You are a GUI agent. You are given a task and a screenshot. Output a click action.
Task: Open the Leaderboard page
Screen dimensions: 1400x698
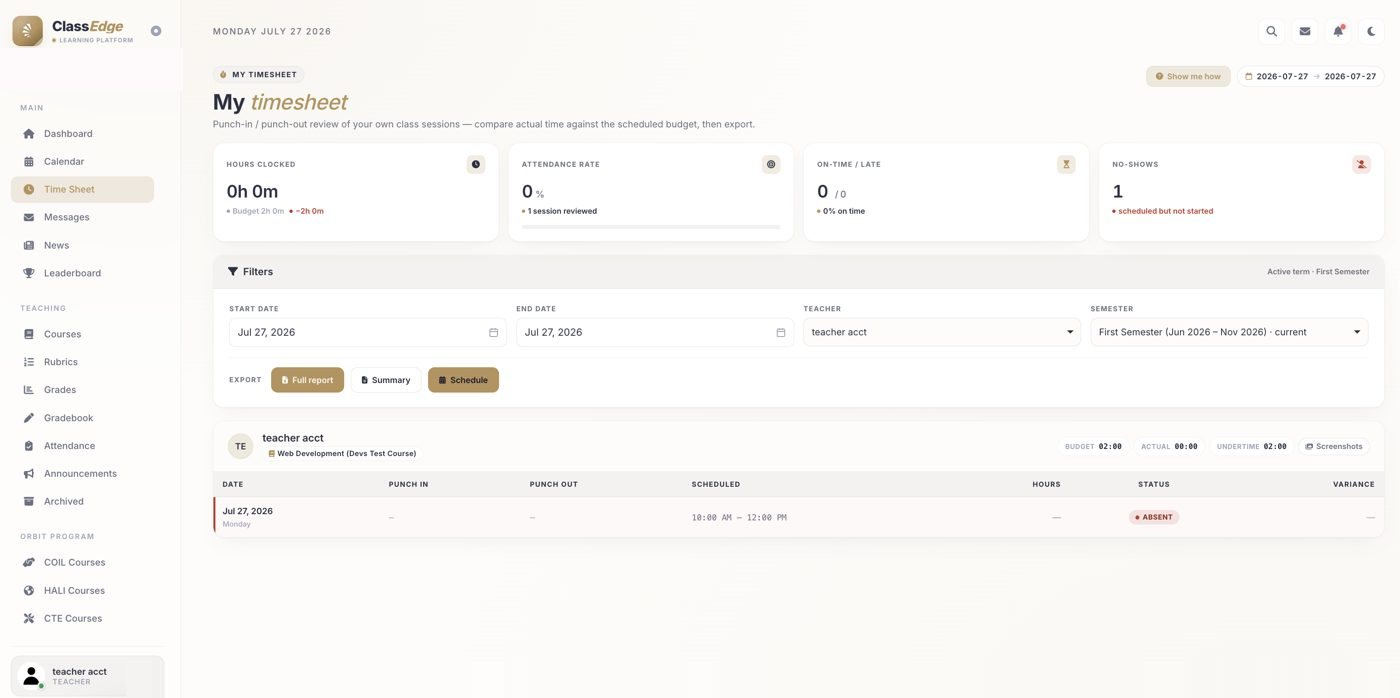(x=82, y=273)
